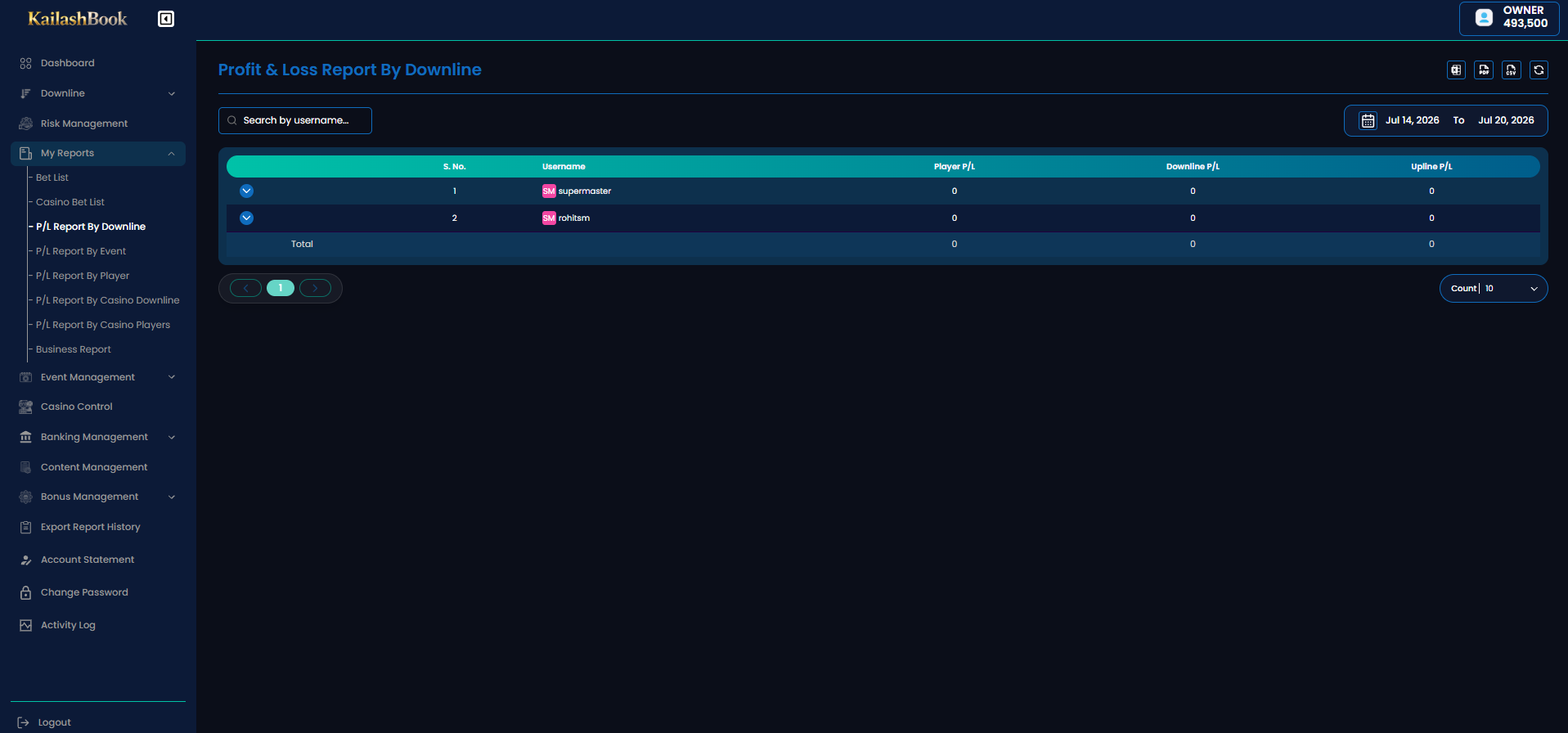This screenshot has width=1568, height=733.
Task: Open Account Statement via its icon
Action: [25, 560]
